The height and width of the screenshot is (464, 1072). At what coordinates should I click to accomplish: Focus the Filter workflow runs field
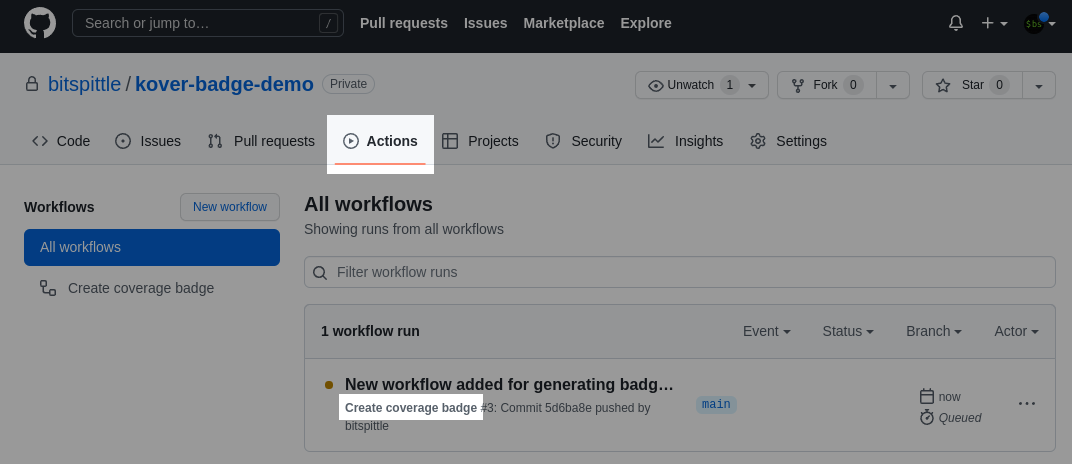680,272
